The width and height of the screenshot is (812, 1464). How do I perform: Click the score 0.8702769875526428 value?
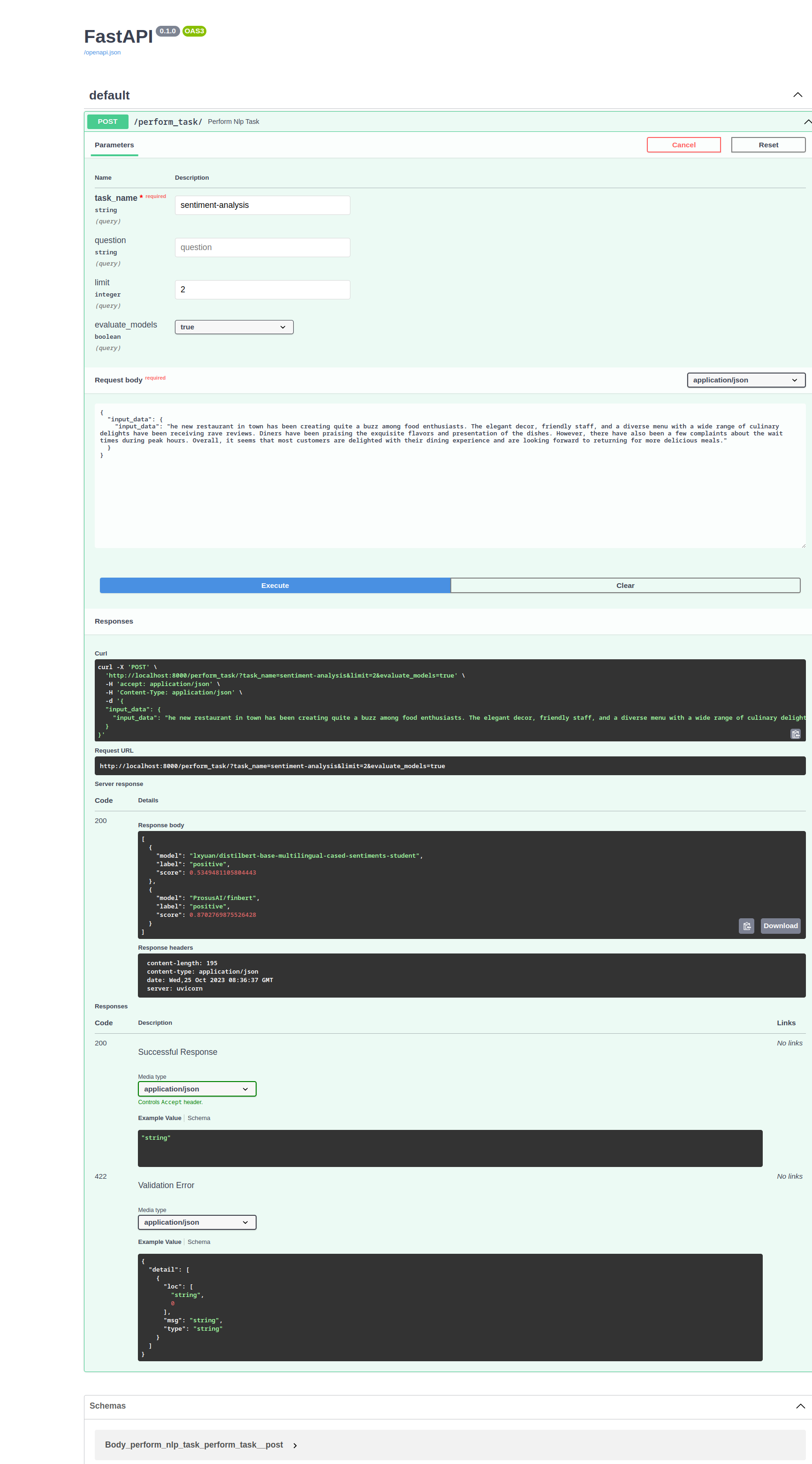point(223,915)
